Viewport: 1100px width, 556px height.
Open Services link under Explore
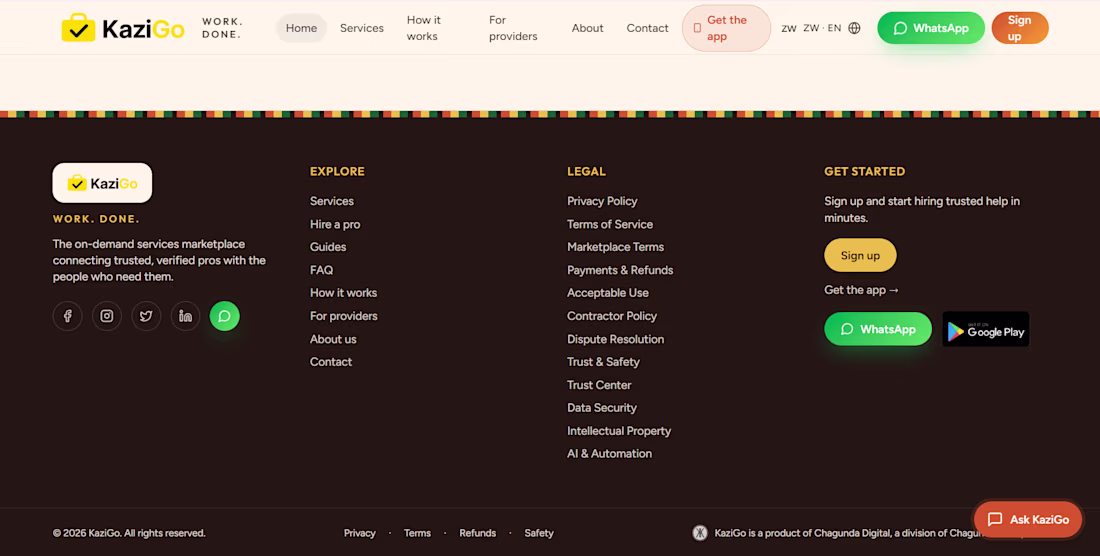tap(332, 201)
